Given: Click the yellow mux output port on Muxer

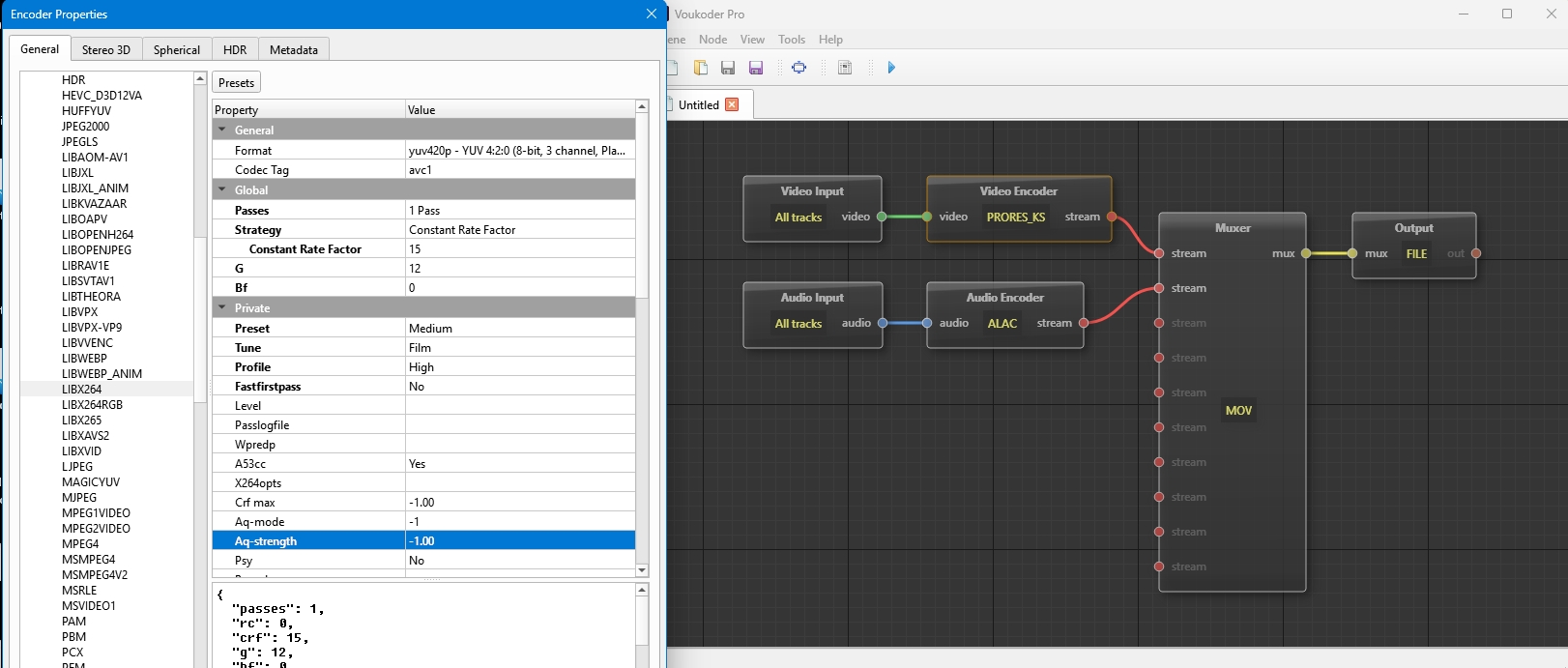Looking at the screenshot, I should click(1306, 253).
